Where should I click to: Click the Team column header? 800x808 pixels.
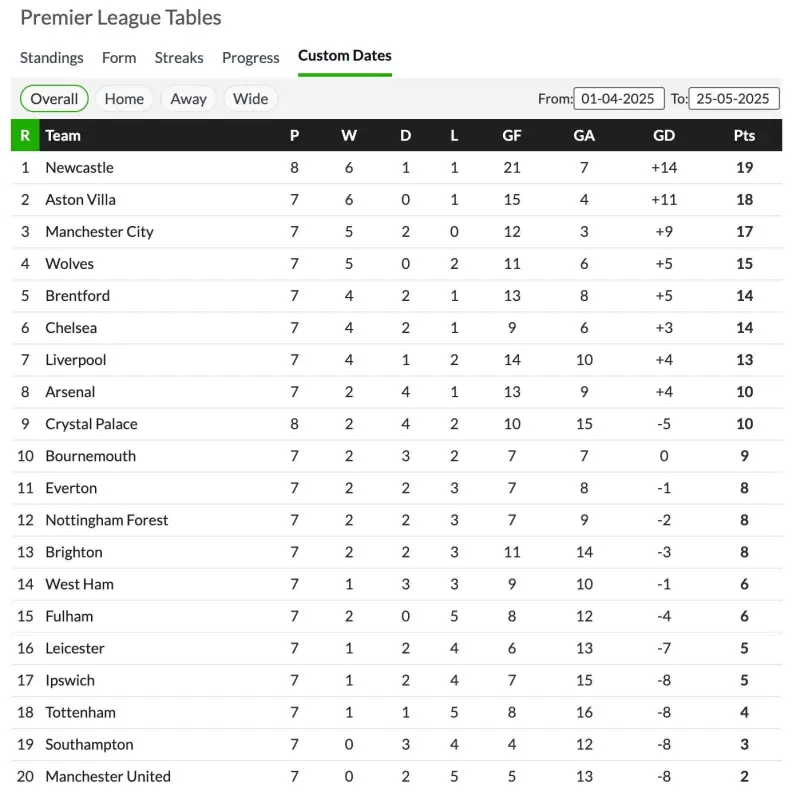[63, 136]
